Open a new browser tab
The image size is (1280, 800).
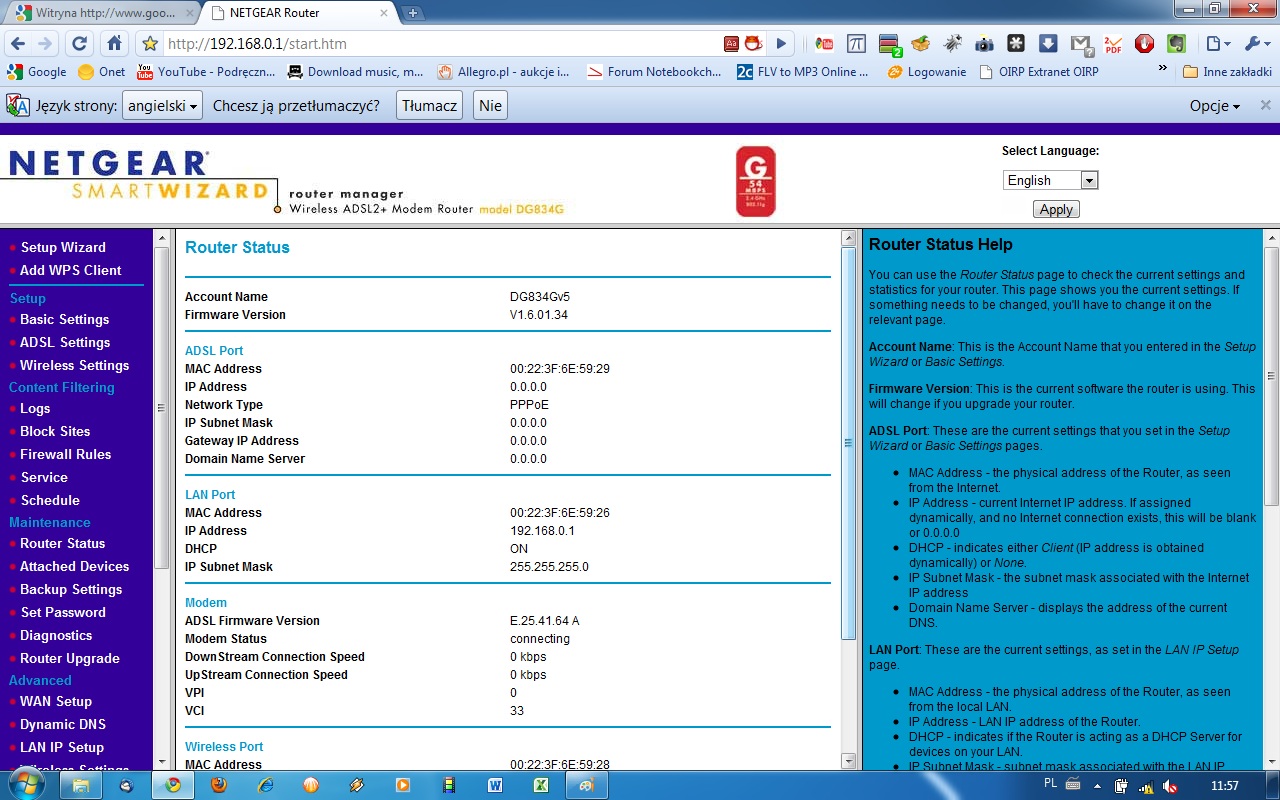[x=413, y=13]
